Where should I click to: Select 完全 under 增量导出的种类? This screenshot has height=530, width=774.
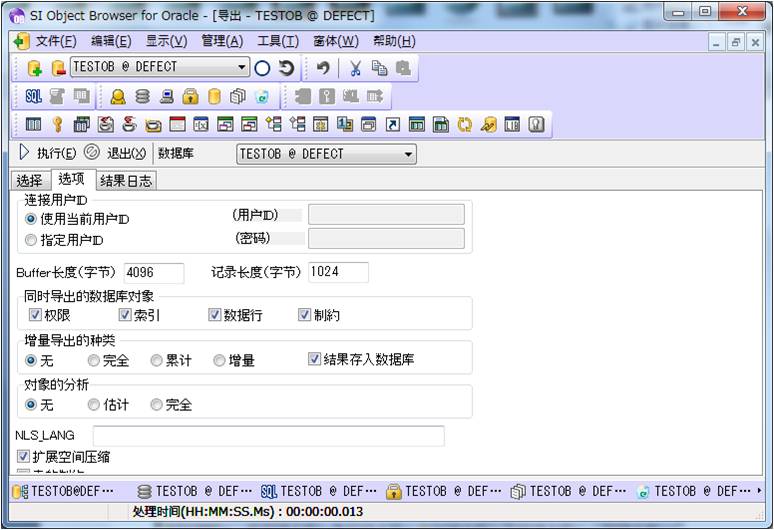pyautogui.click(x=94, y=360)
